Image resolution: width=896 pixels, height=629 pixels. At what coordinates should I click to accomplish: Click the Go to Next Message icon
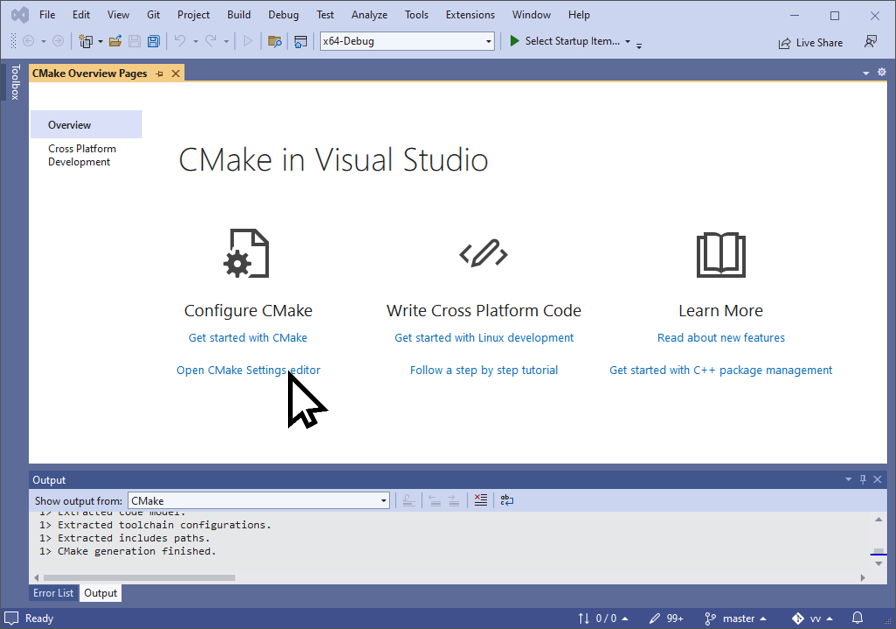tap(454, 500)
